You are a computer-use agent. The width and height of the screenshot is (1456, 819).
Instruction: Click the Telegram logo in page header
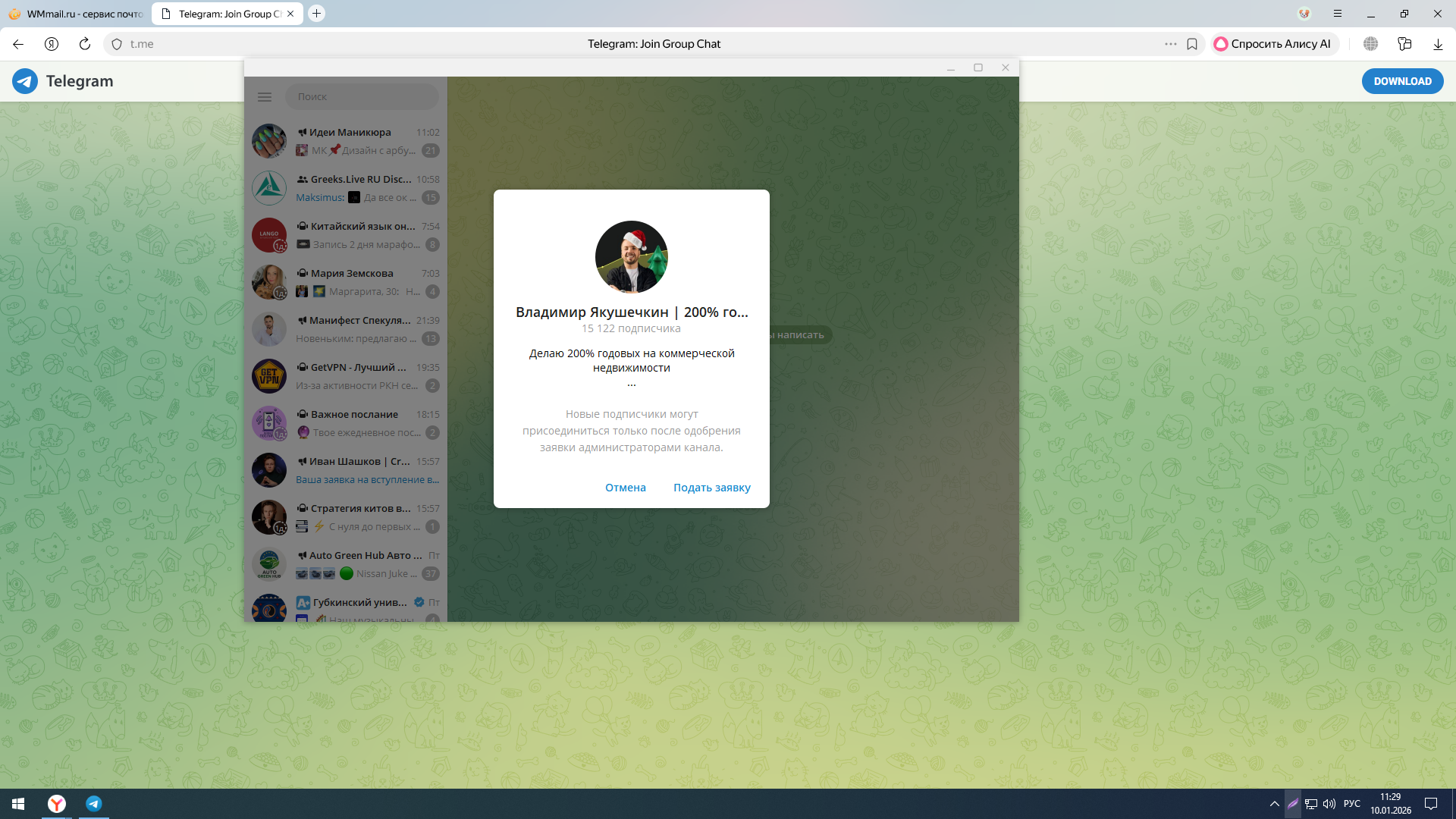[x=25, y=81]
